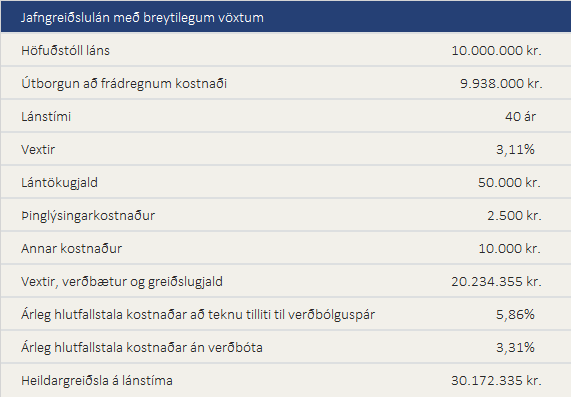This screenshot has height=397, width=571.
Task: Select the 'Lánstími' row label
Action: pos(46,117)
